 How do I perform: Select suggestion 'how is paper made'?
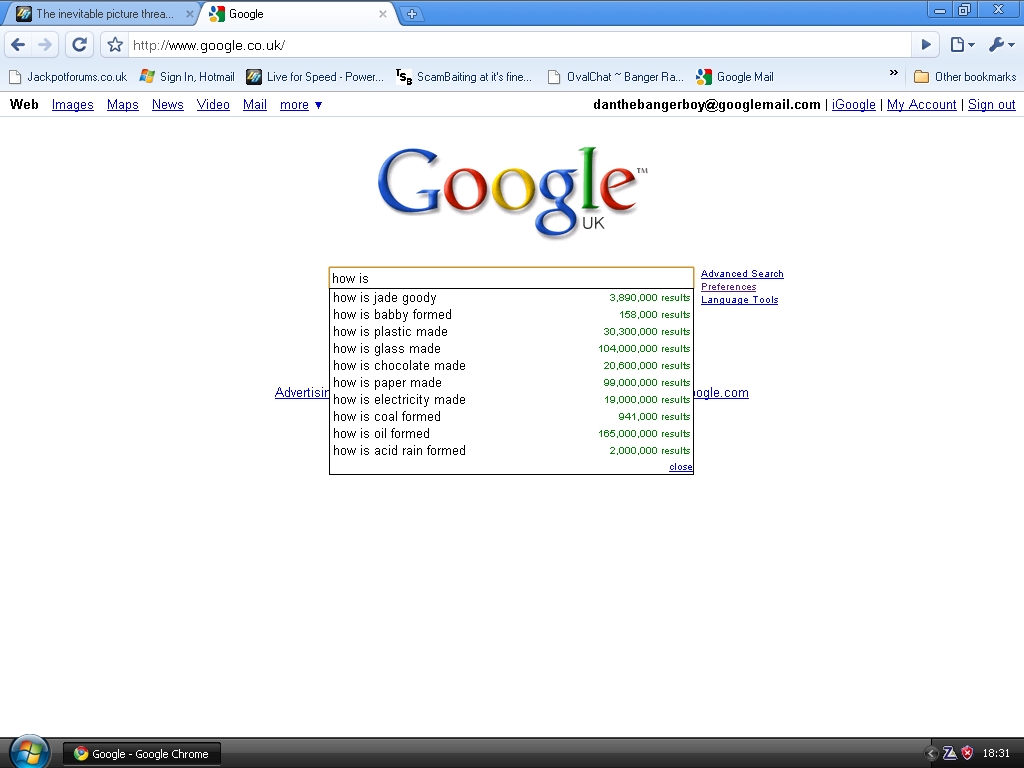point(511,383)
